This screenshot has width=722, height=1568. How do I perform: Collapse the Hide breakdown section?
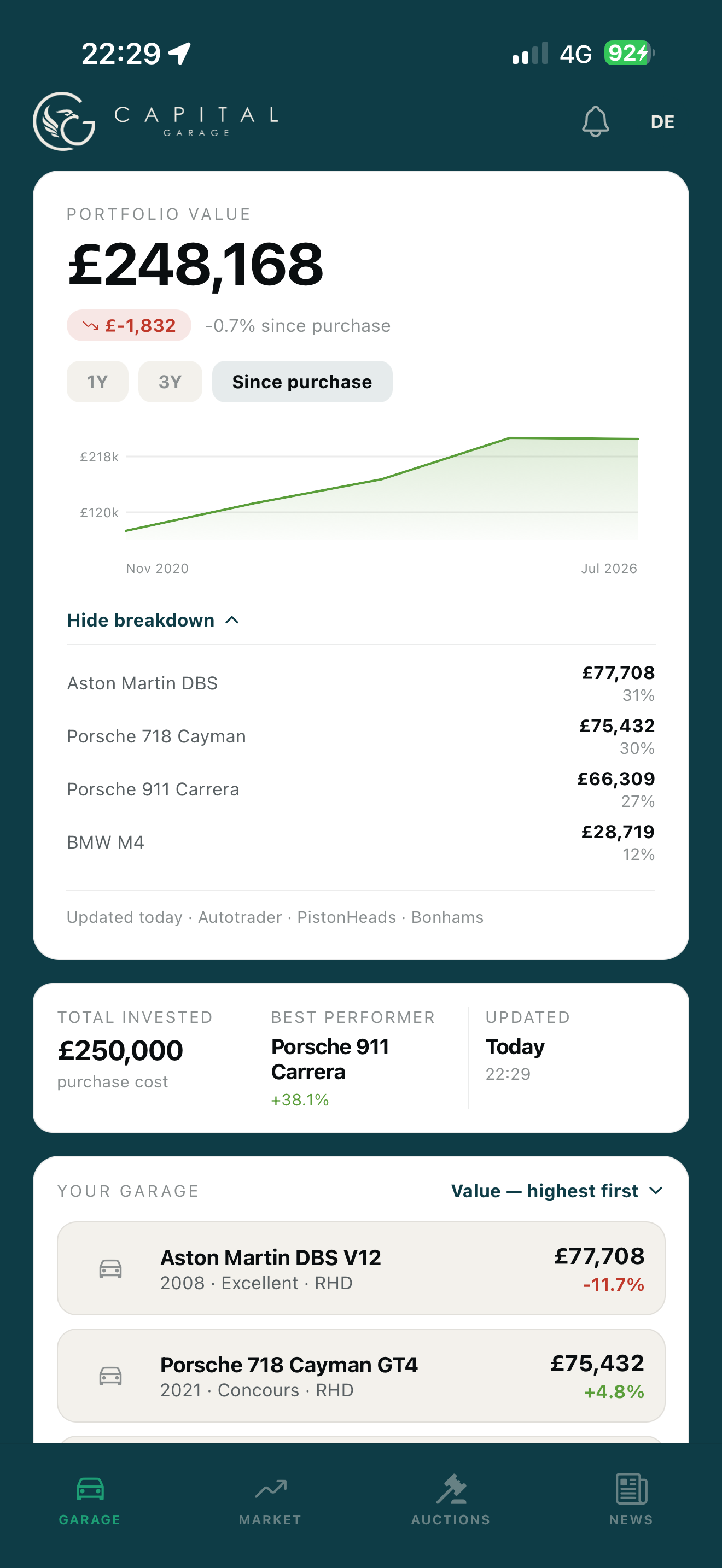point(153,621)
